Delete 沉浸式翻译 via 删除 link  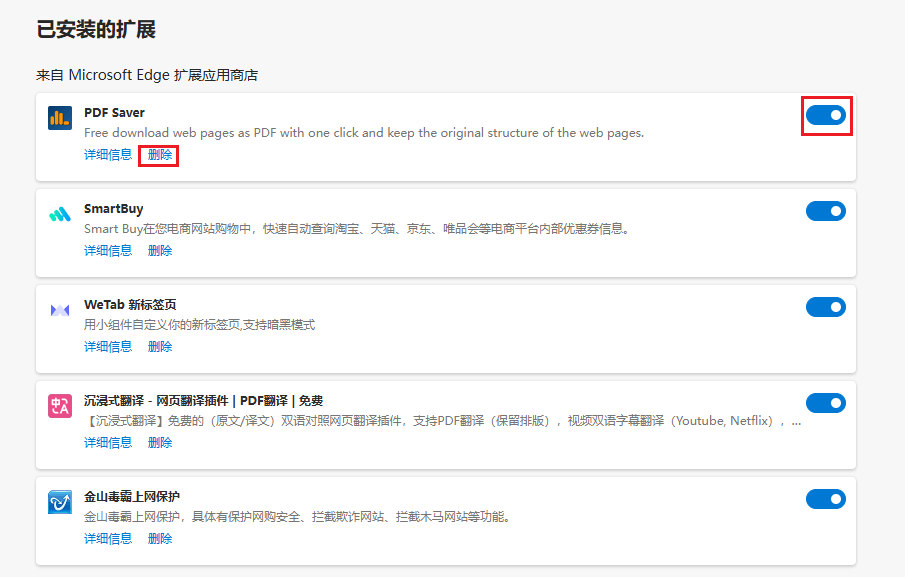[x=158, y=442]
